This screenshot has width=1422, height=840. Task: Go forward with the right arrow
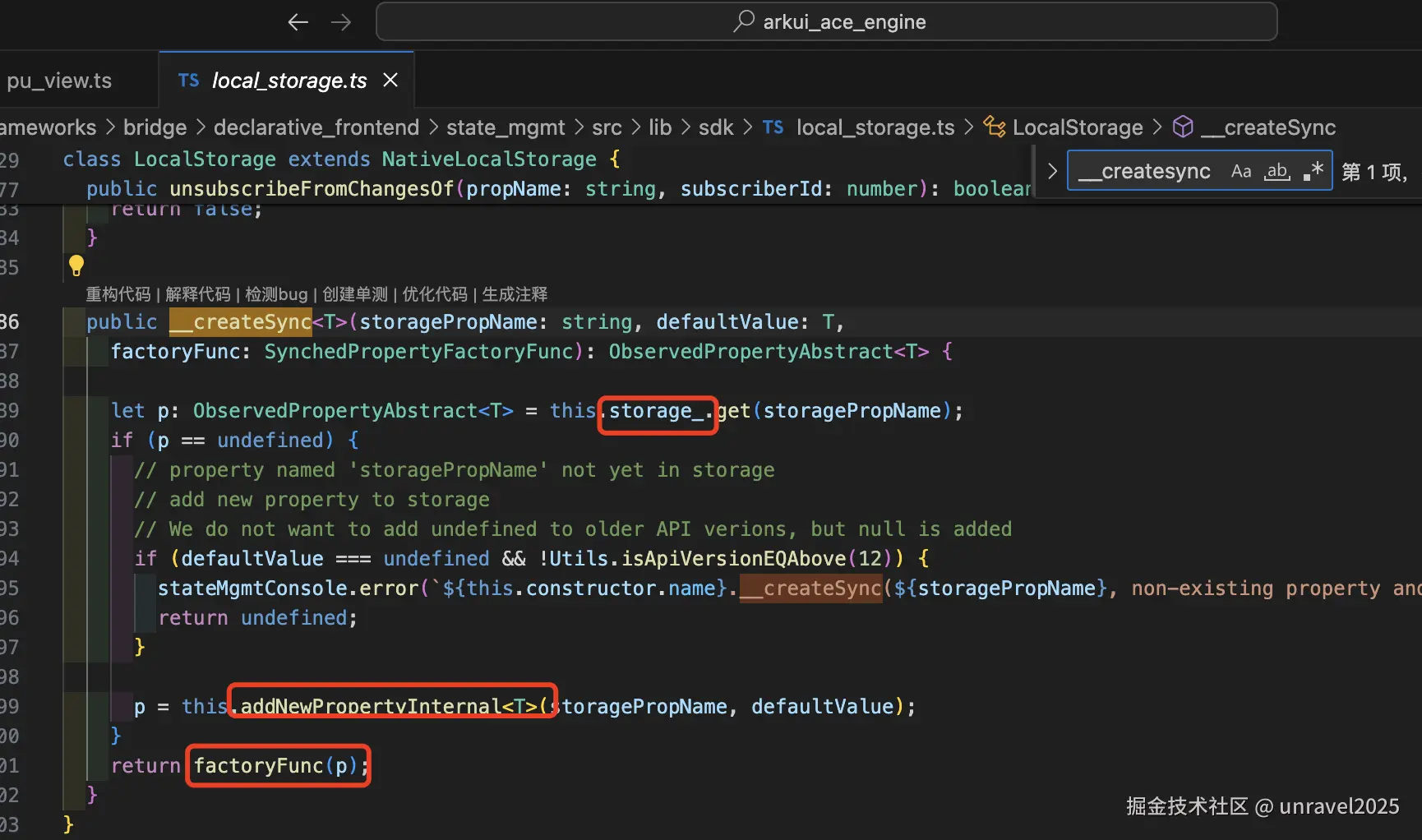(340, 22)
